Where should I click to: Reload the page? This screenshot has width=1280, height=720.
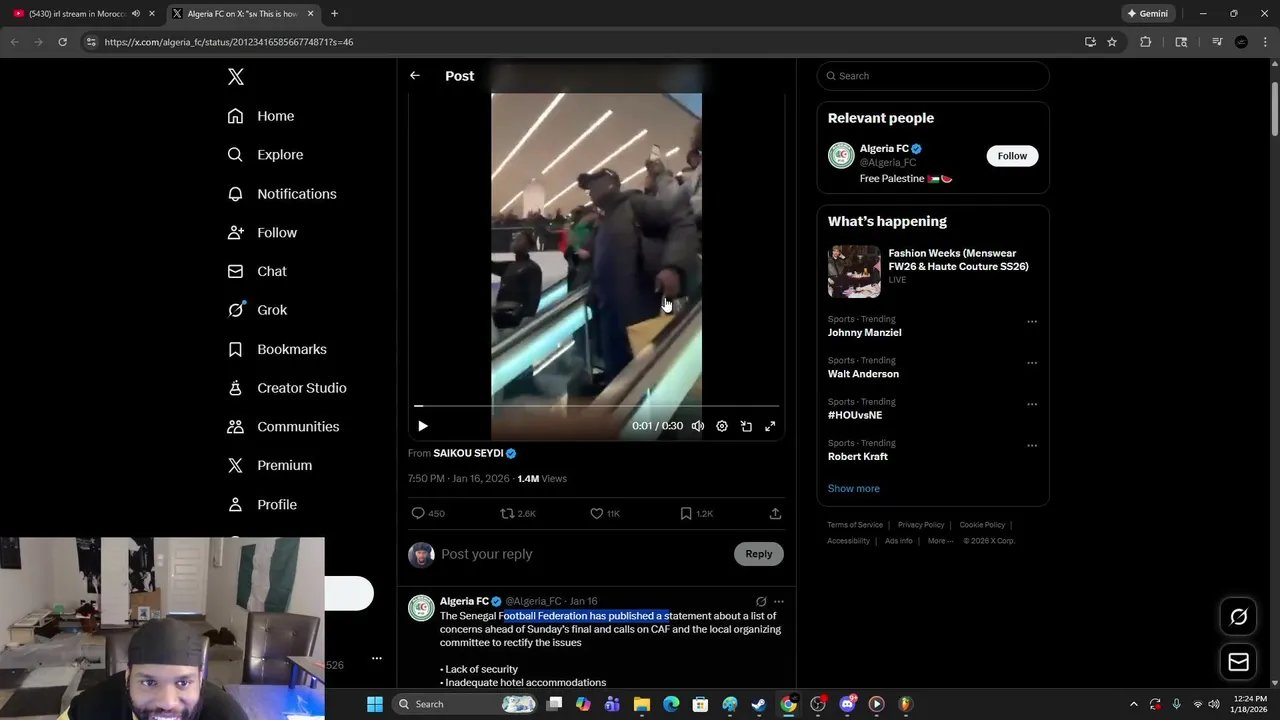pyautogui.click(x=62, y=42)
